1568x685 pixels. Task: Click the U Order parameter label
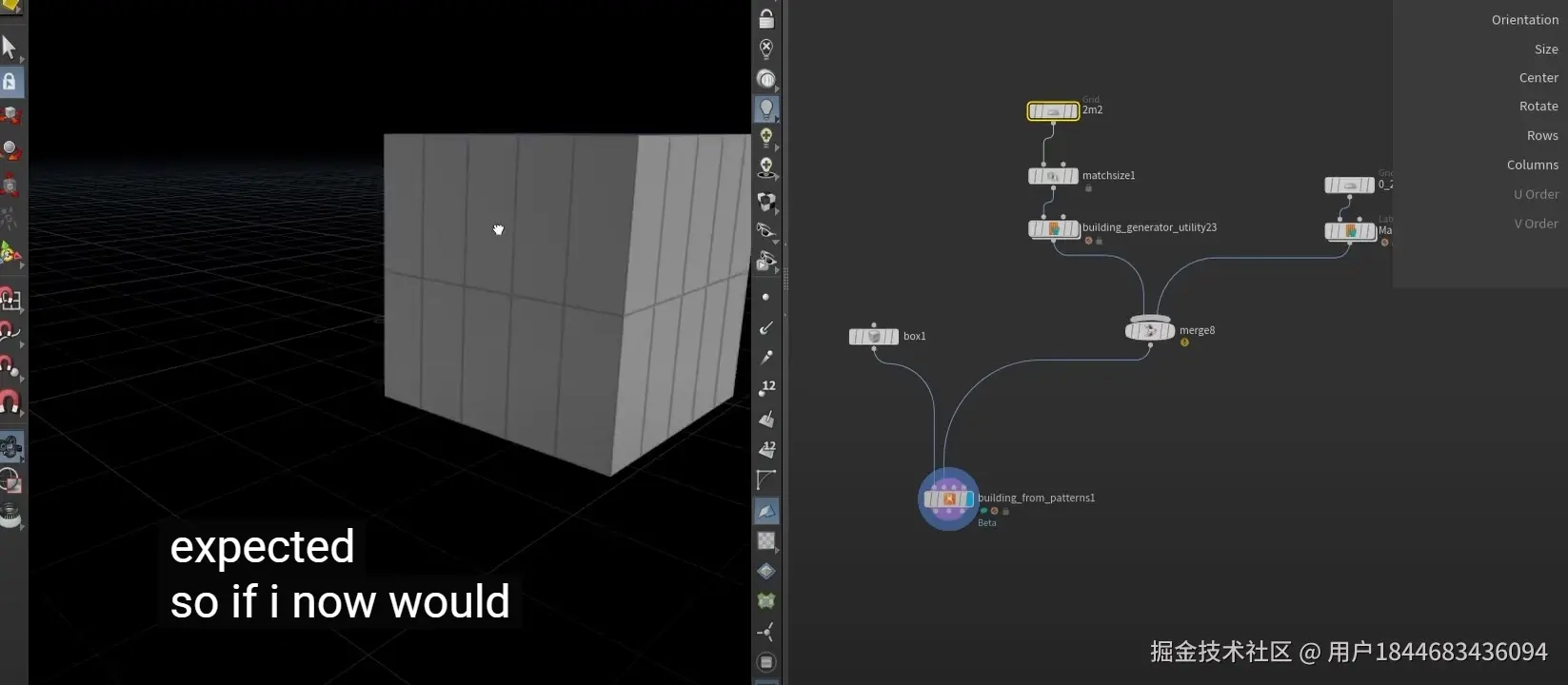tap(1537, 195)
